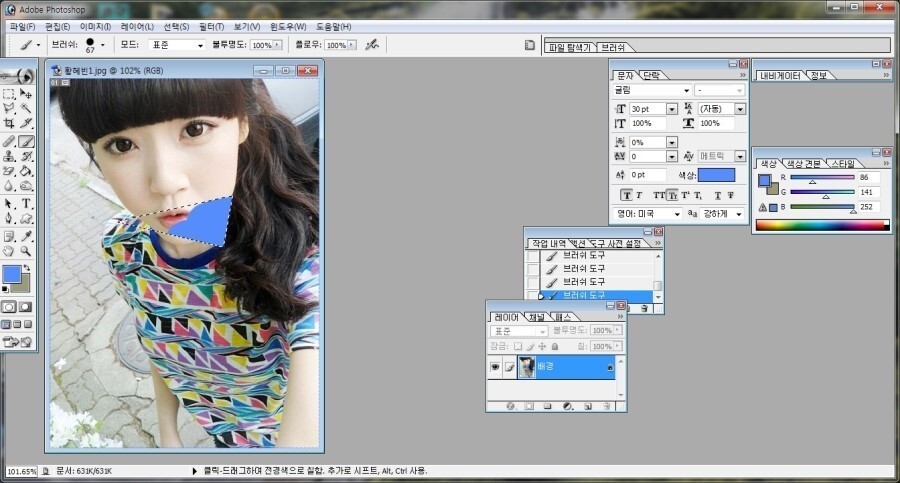Create new layer icon in Layers panel
The width and height of the screenshot is (900, 483).
tap(588, 407)
